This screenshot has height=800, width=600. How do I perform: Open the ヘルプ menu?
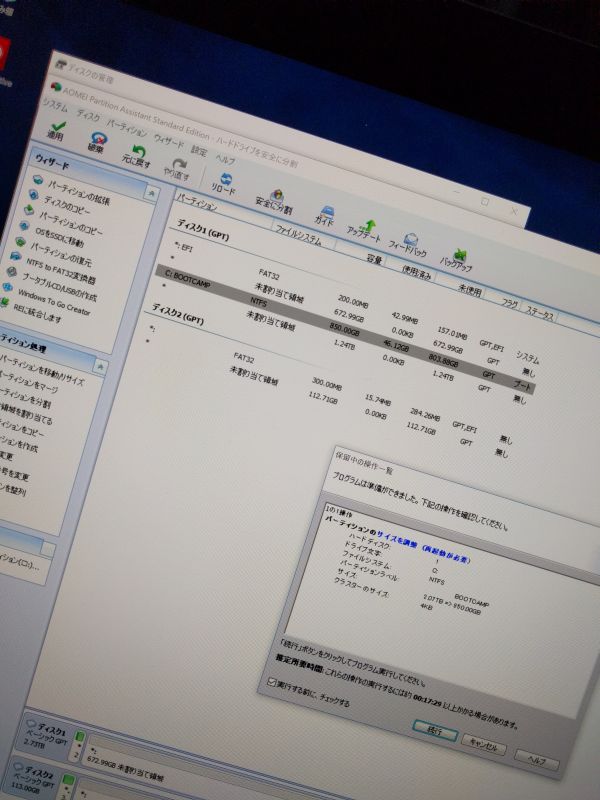(x=225, y=159)
